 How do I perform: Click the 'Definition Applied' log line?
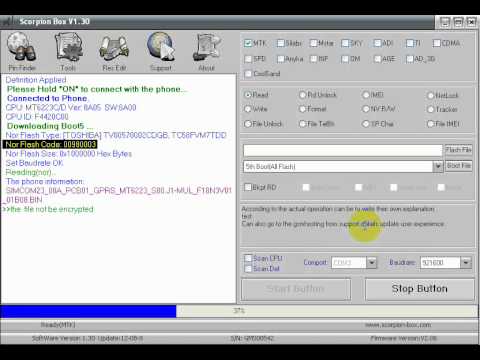point(36,80)
